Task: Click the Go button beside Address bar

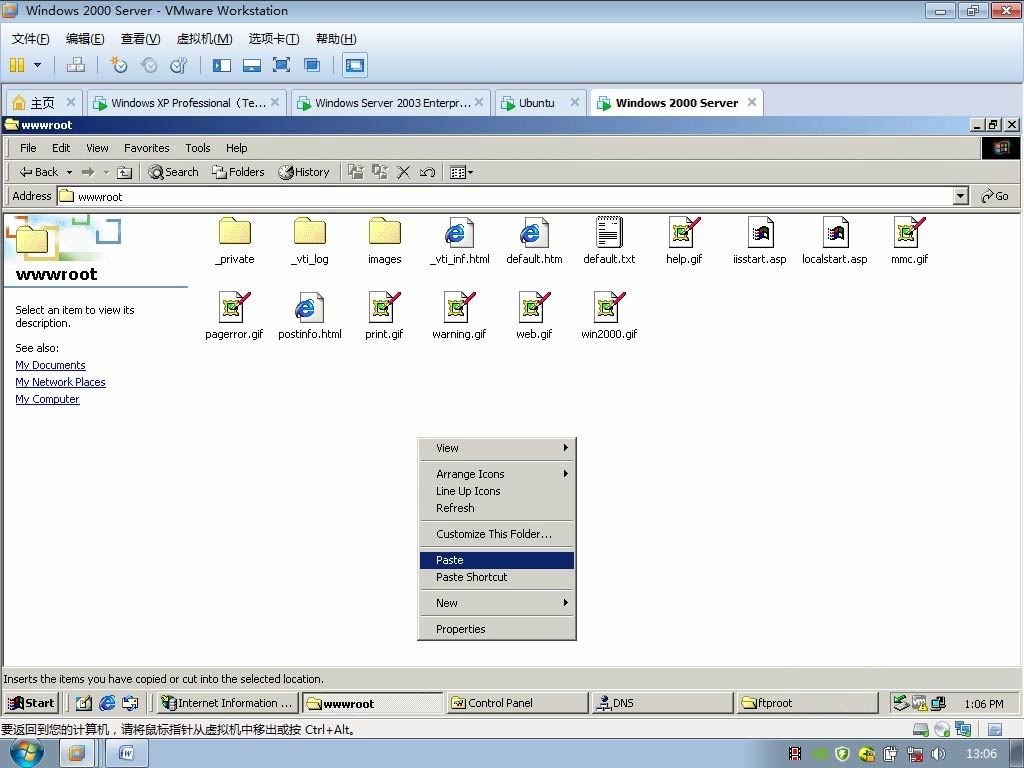Action: [995, 196]
